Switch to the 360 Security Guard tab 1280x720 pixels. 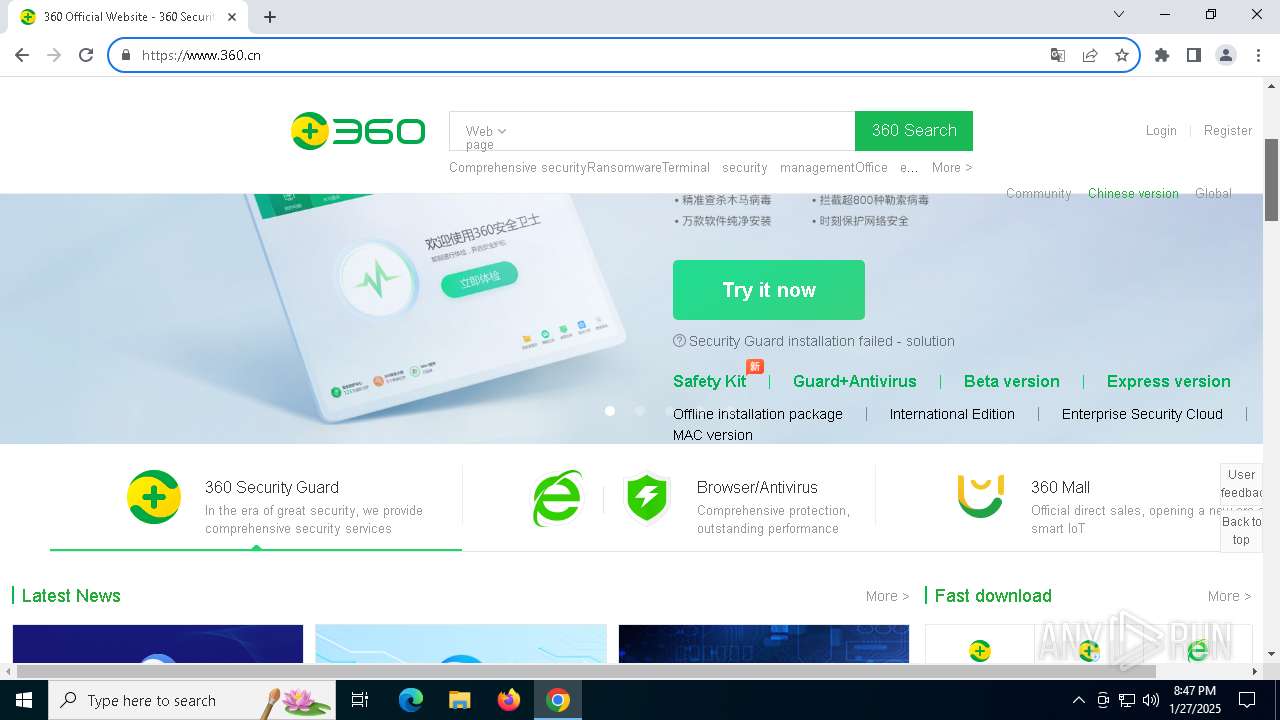256,508
